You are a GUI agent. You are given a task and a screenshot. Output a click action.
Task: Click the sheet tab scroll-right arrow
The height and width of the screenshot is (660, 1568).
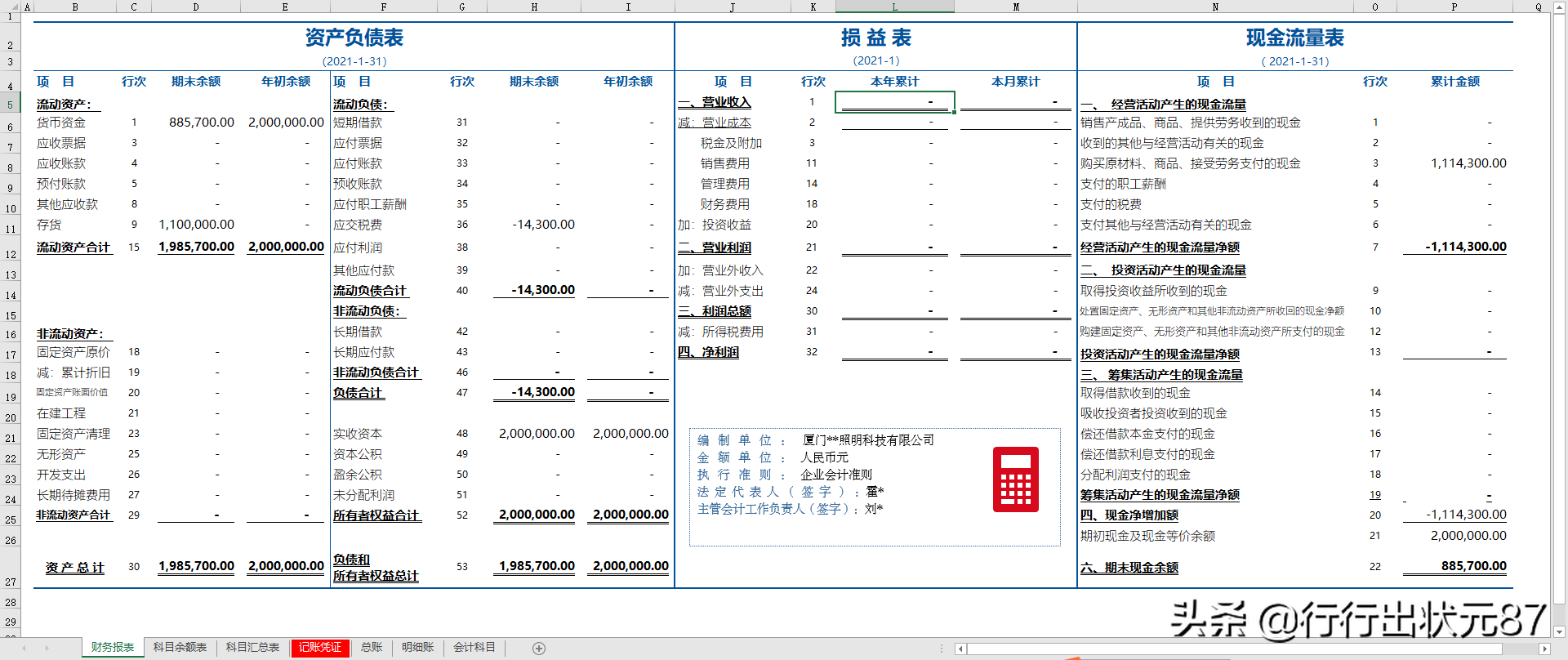pos(47,649)
